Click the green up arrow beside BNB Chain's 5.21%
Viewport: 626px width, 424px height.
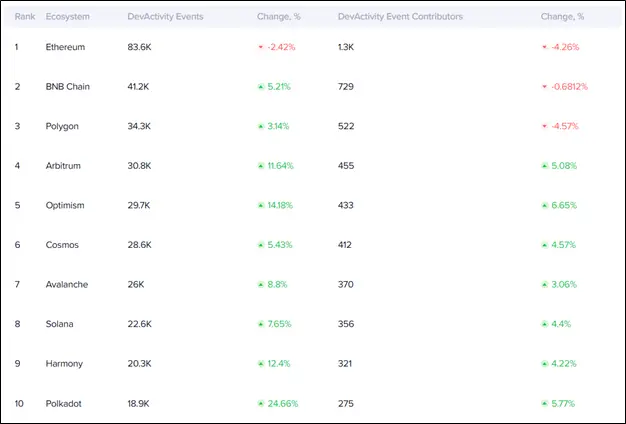pyautogui.click(x=260, y=87)
